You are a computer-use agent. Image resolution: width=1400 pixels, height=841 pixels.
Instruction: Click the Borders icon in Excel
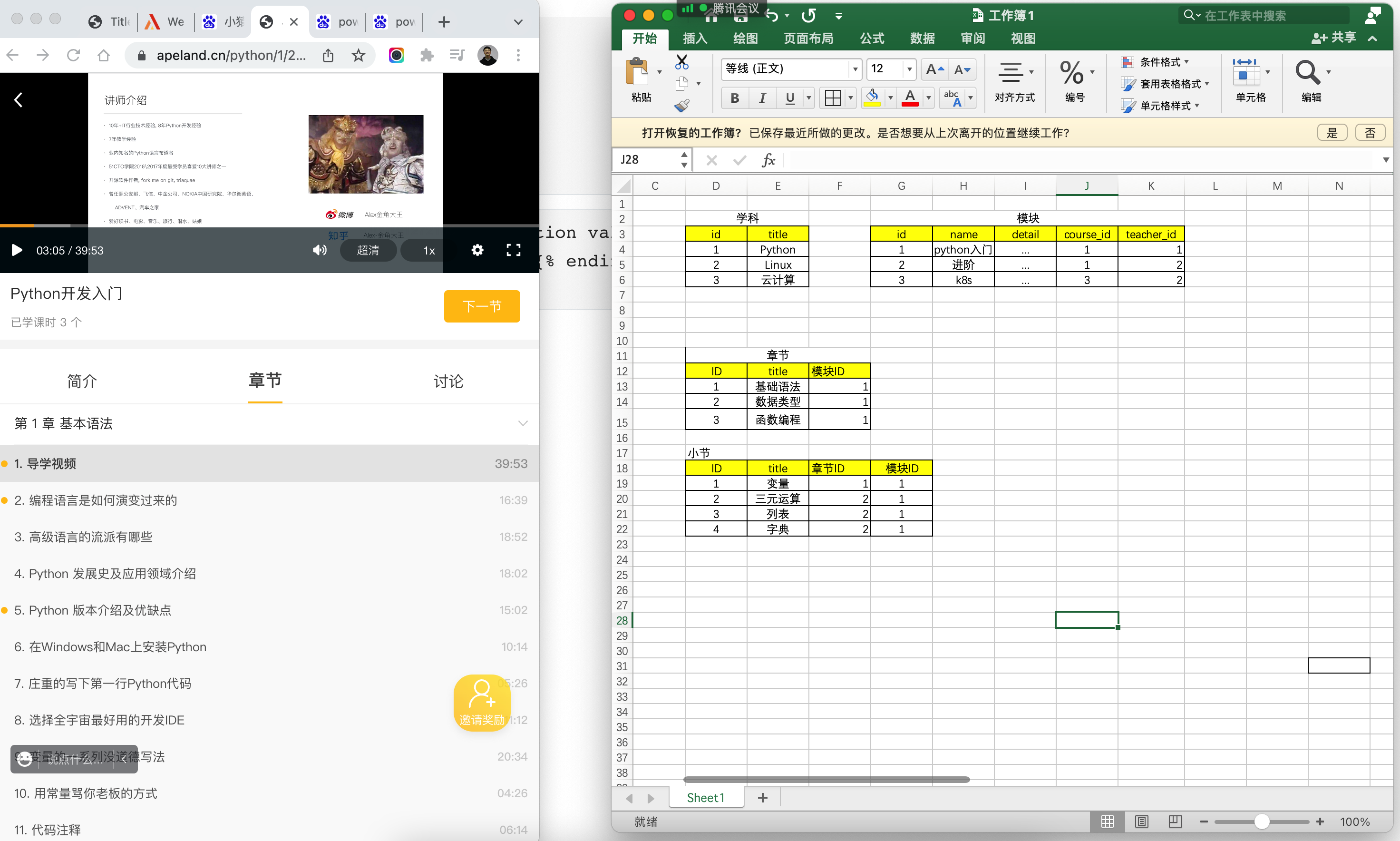[x=833, y=98]
